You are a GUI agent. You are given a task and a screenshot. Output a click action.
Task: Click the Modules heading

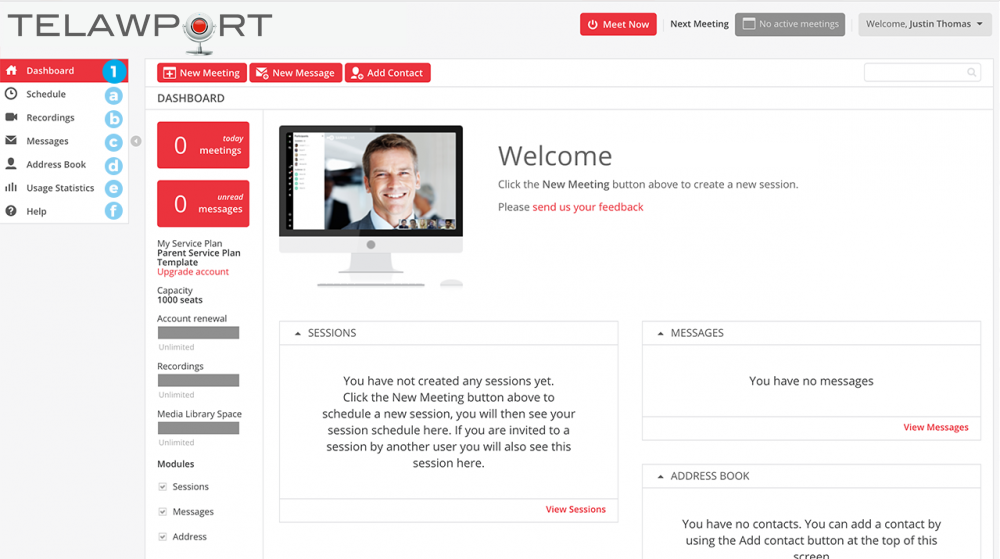(175, 464)
